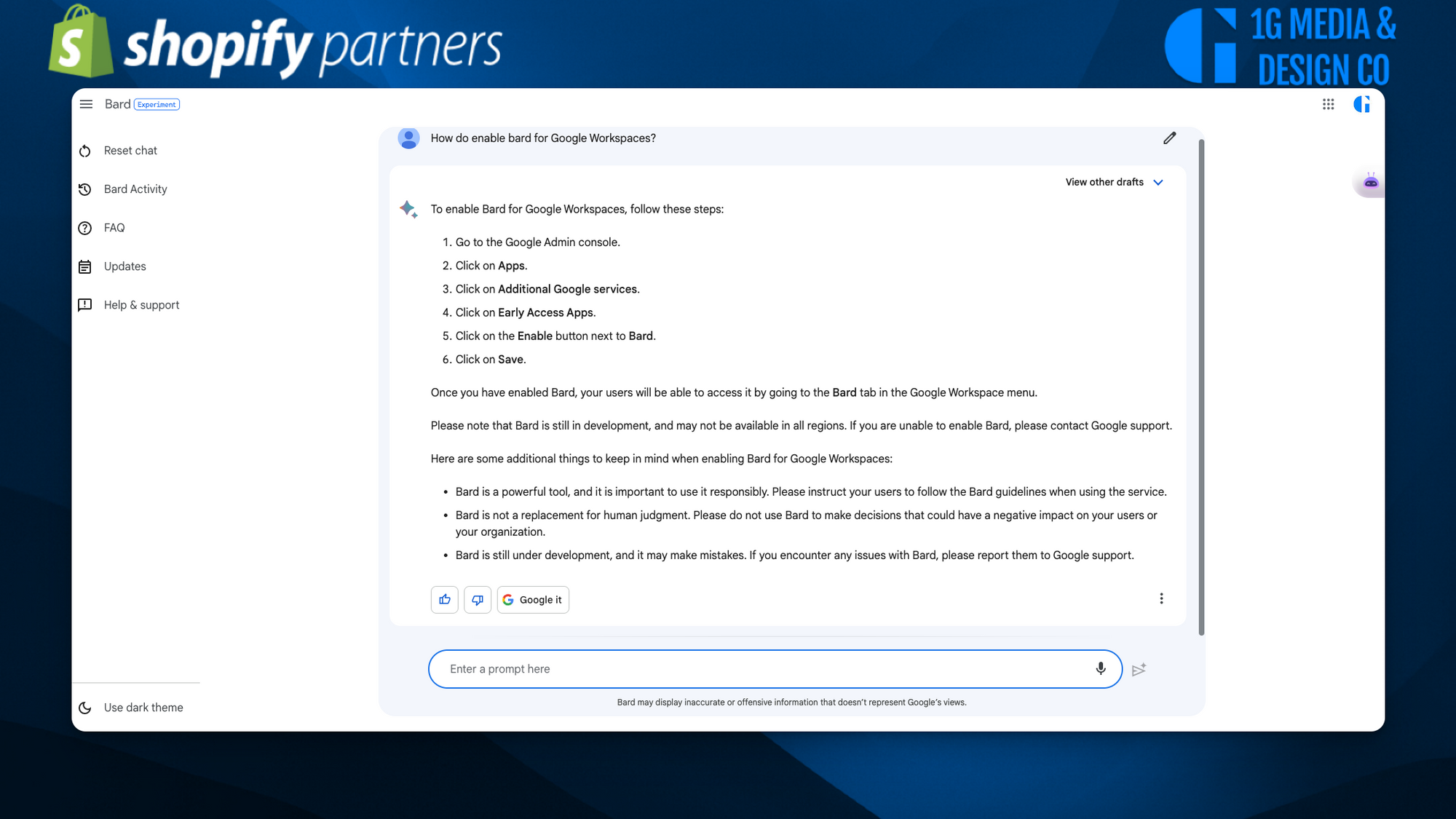The image size is (1456, 819).
Task: Click the three-dot more options menu
Action: click(1161, 599)
